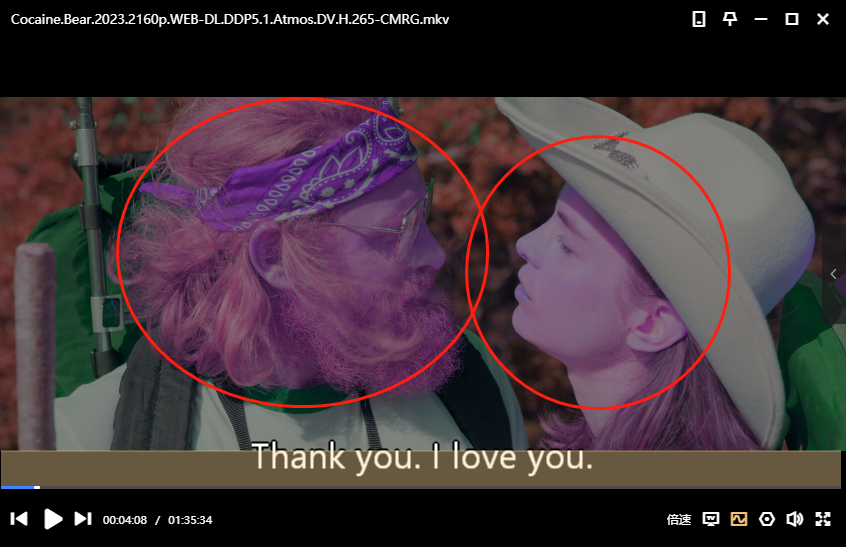846x547 pixels.
Task: Click the 01:35:34 total duration label
Action: (x=190, y=520)
